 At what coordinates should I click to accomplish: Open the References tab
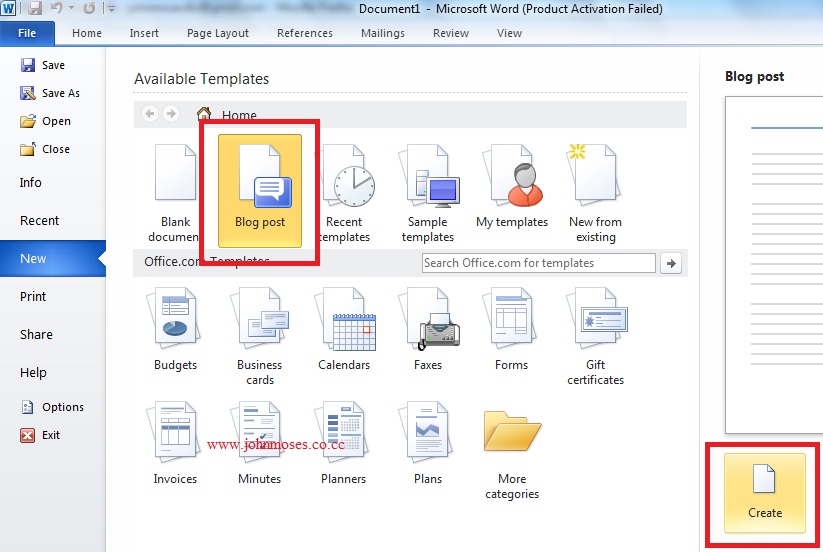[304, 33]
